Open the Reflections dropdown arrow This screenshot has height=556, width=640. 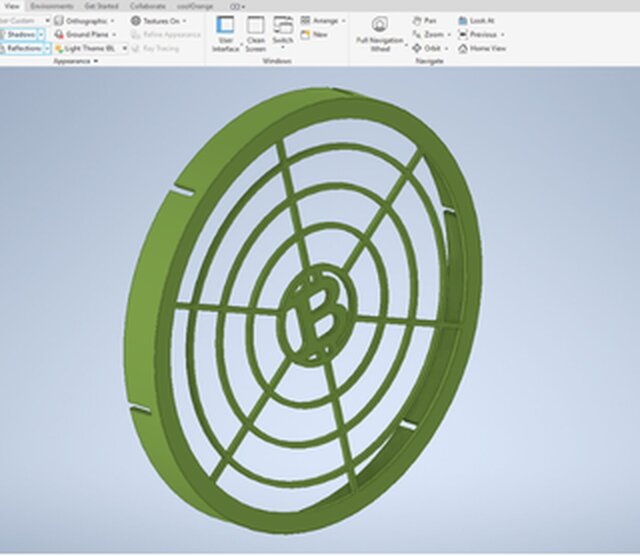tap(47, 48)
